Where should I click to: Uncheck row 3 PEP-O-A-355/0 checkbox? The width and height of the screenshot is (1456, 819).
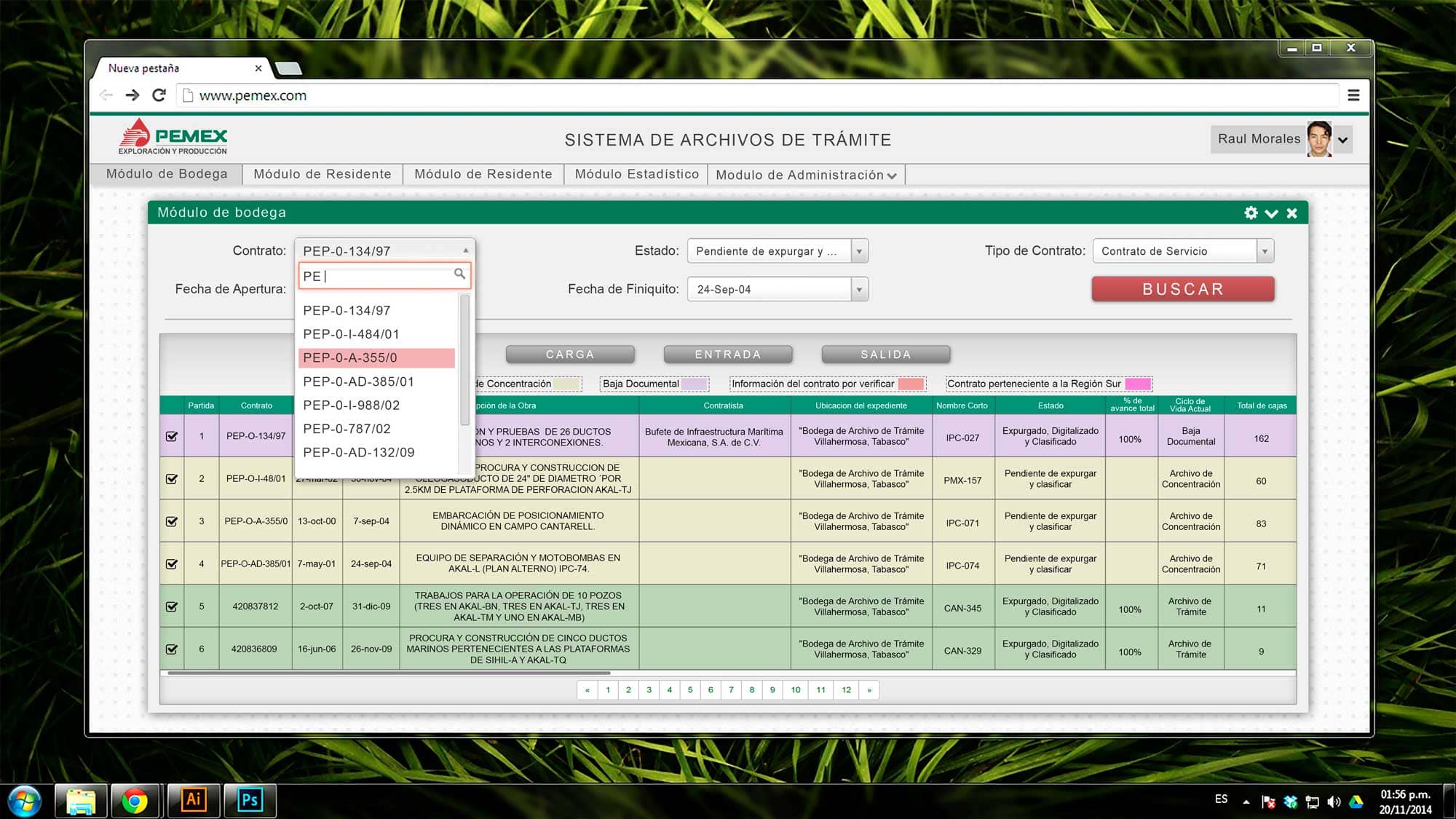[172, 521]
